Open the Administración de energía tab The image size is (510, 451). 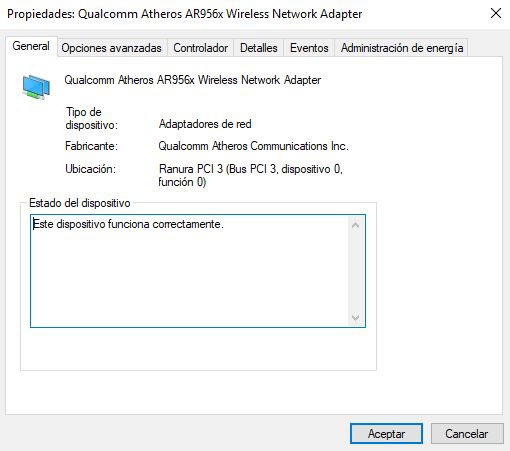[402, 48]
